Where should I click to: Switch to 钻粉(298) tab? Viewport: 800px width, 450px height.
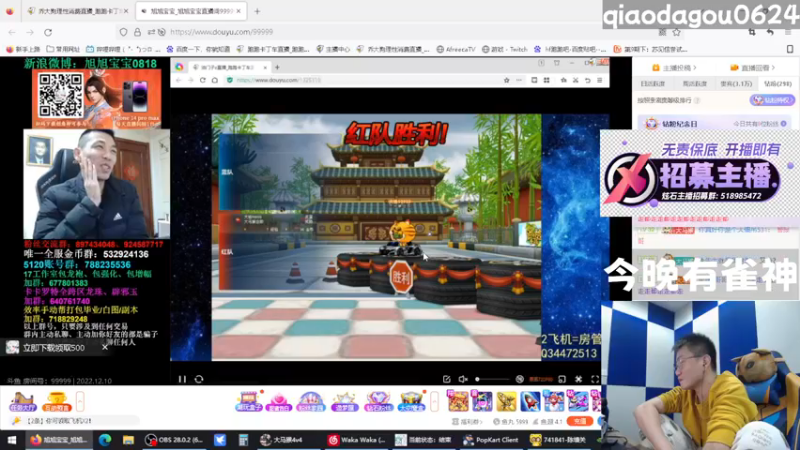(778, 84)
